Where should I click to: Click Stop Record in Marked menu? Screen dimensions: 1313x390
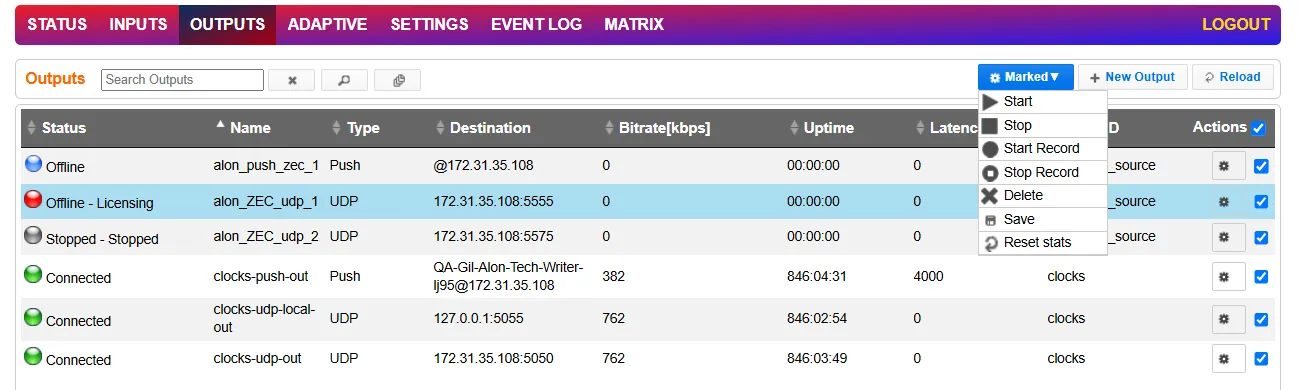point(1042,172)
